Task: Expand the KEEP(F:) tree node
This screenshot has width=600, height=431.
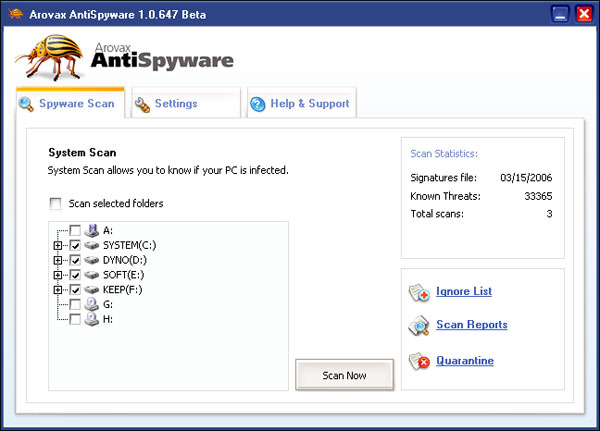Action: pyautogui.click(x=58, y=290)
